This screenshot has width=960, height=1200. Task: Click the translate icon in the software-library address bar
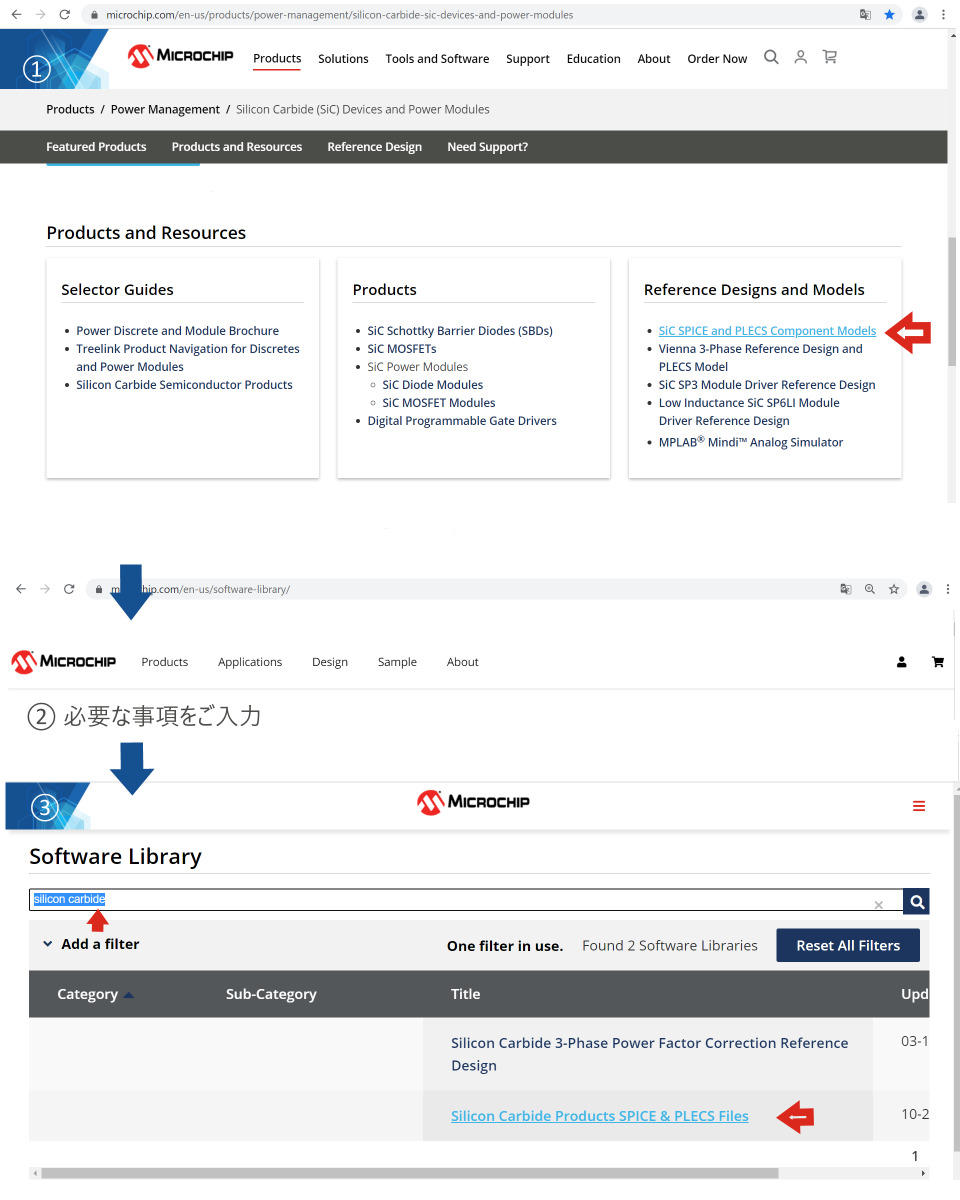(846, 589)
